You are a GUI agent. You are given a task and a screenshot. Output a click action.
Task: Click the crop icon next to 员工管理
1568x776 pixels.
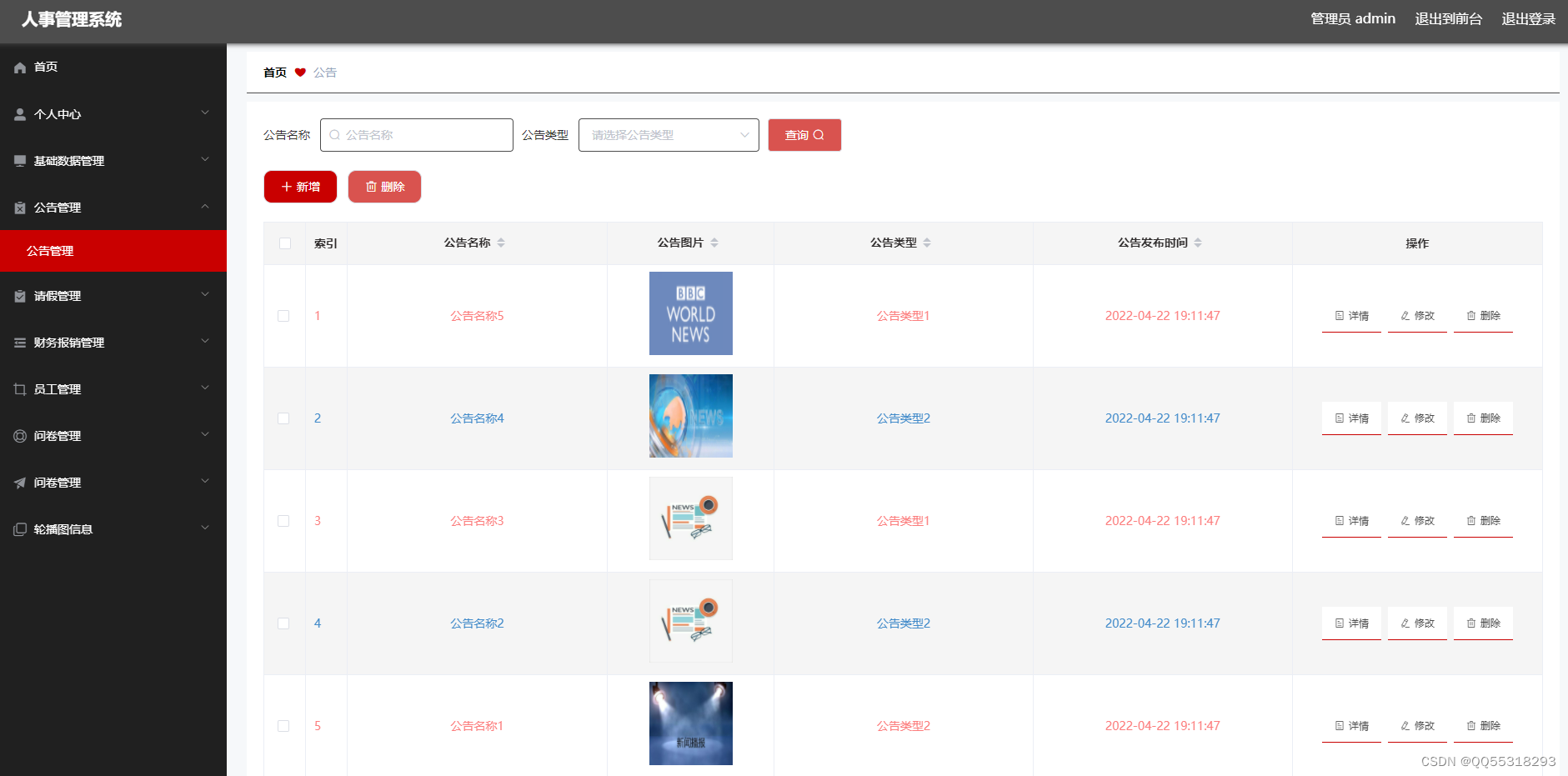pyautogui.click(x=20, y=389)
